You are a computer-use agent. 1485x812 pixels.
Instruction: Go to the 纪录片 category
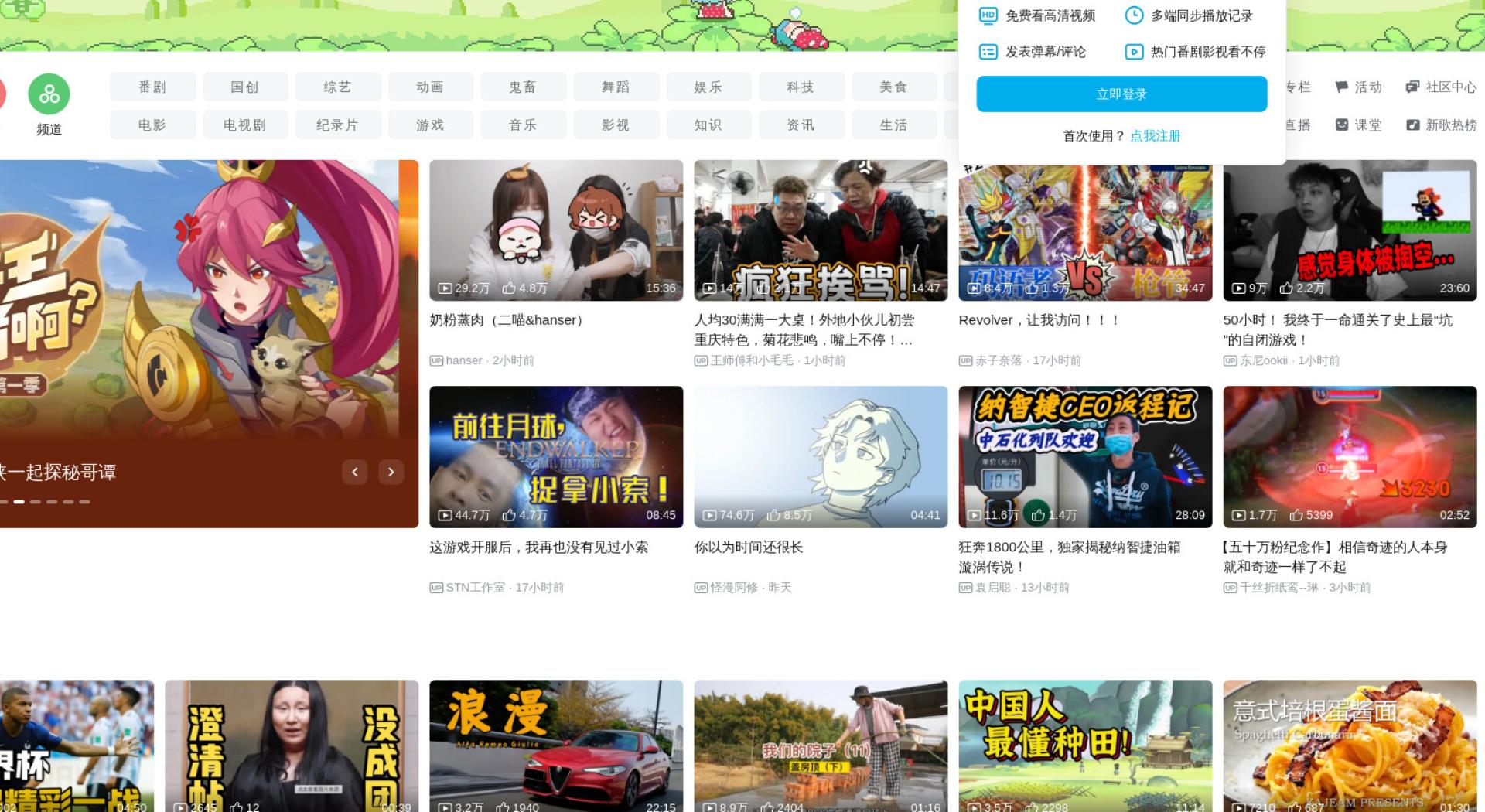click(x=338, y=125)
